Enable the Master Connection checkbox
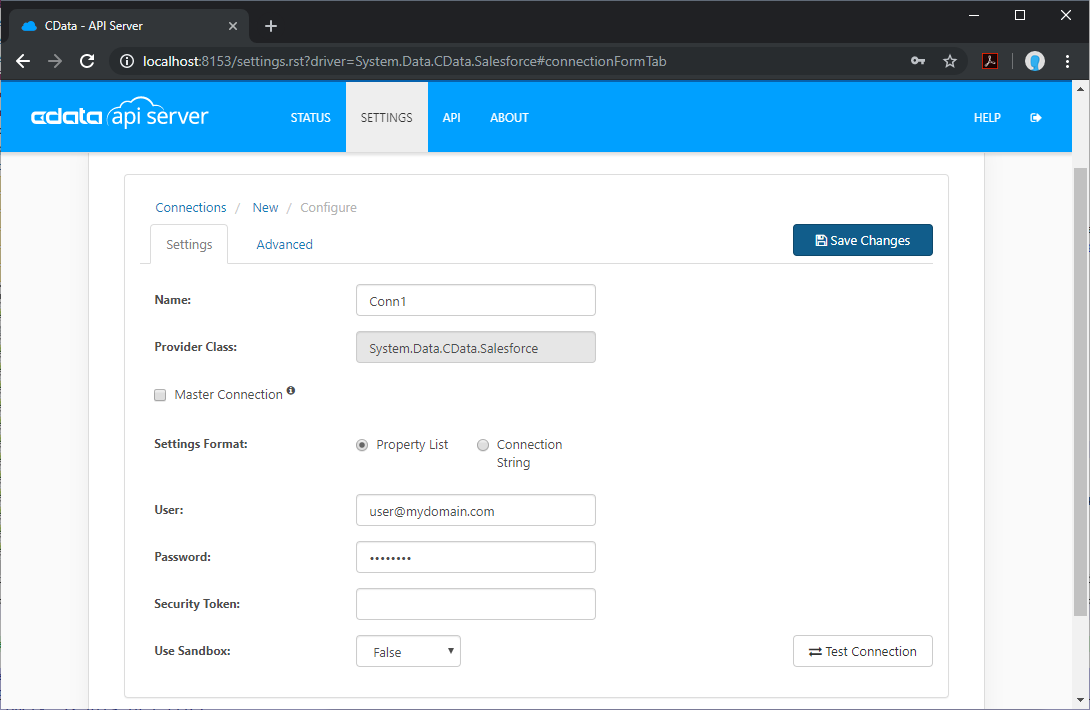The image size is (1090, 710). click(x=160, y=395)
